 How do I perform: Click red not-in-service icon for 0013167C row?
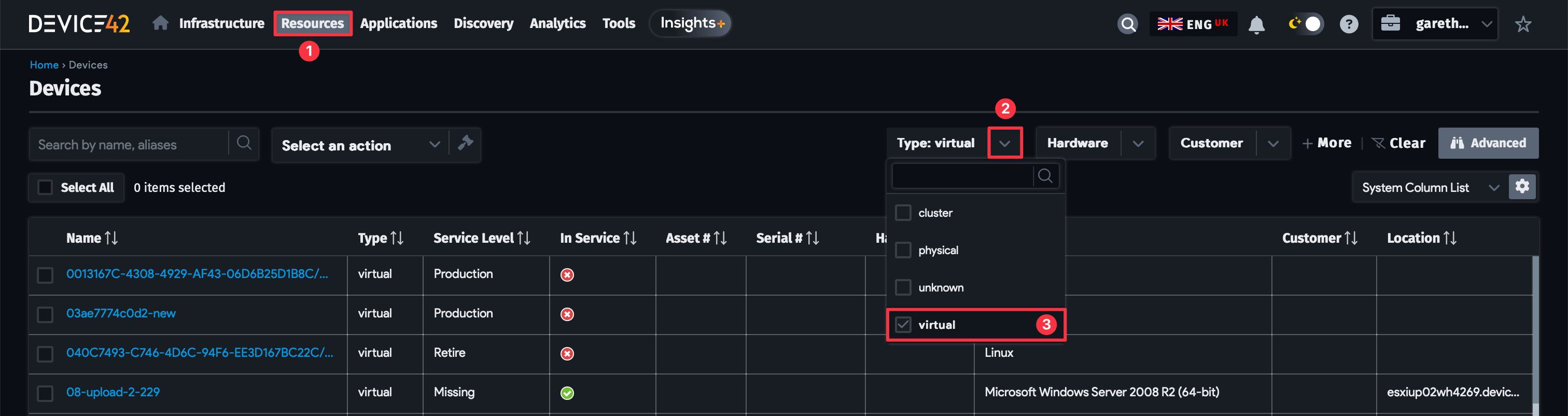tap(567, 275)
